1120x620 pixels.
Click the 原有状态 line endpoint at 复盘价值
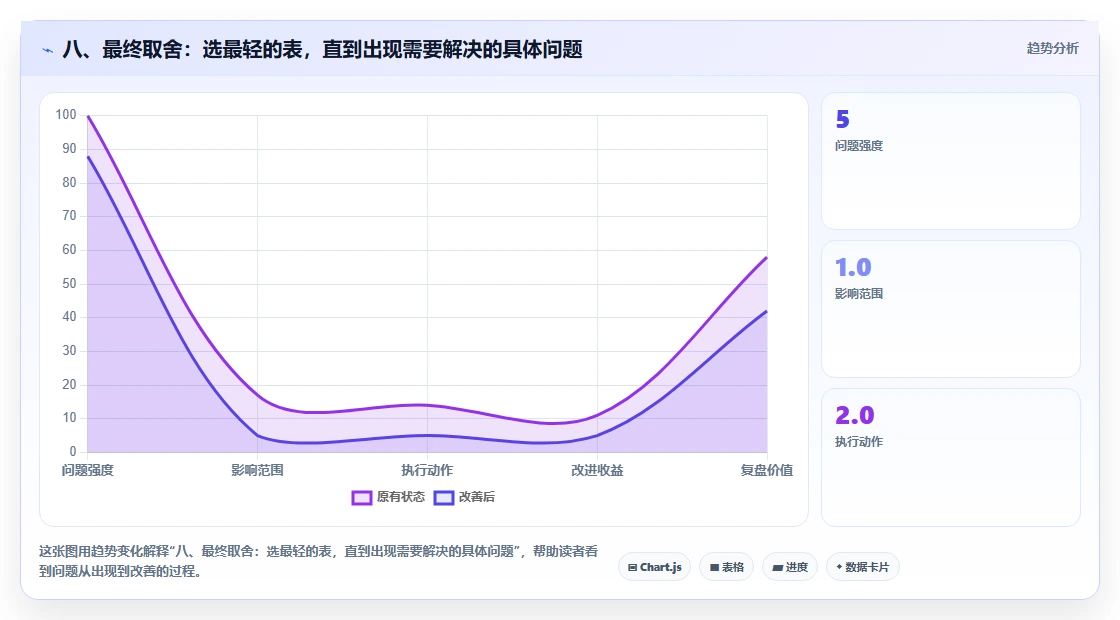click(766, 257)
